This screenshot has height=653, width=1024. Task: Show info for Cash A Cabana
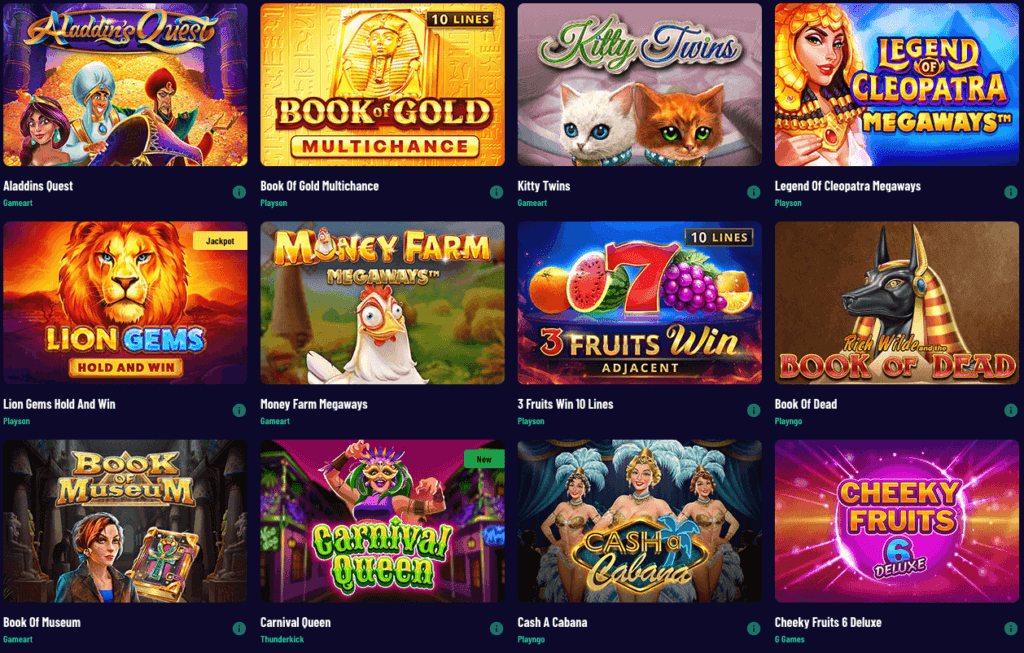[754, 628]
